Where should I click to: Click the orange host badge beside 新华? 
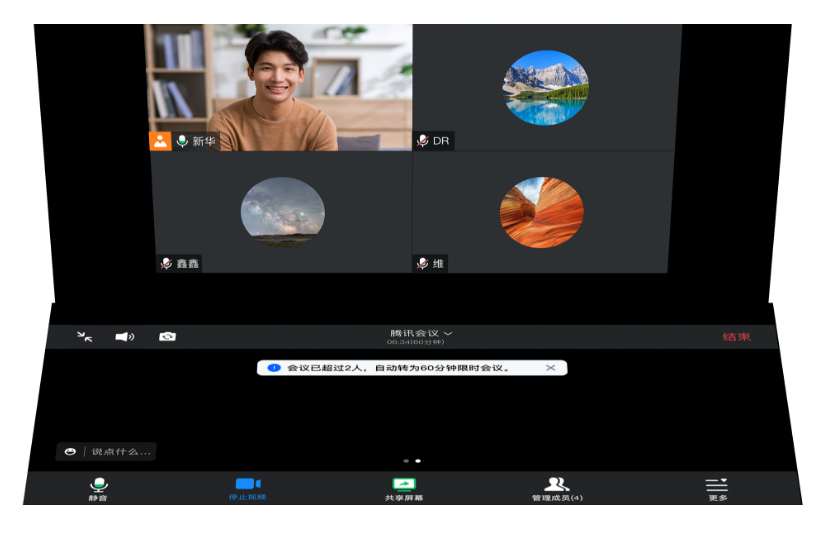point(160,141)
